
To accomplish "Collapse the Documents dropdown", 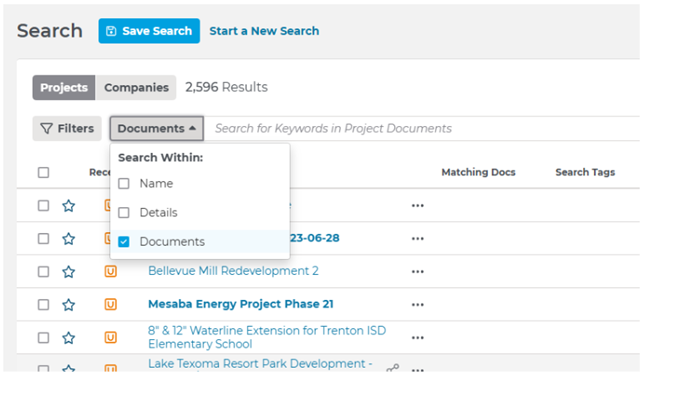I will [157, 129].
